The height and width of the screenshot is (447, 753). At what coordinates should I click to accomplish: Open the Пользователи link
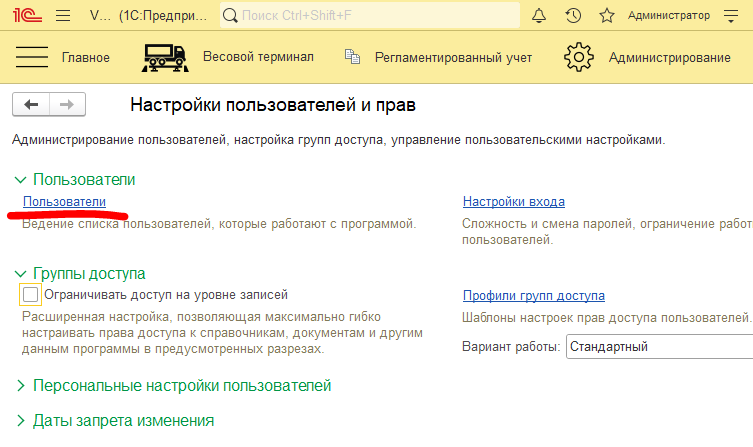tap(64, 202)
